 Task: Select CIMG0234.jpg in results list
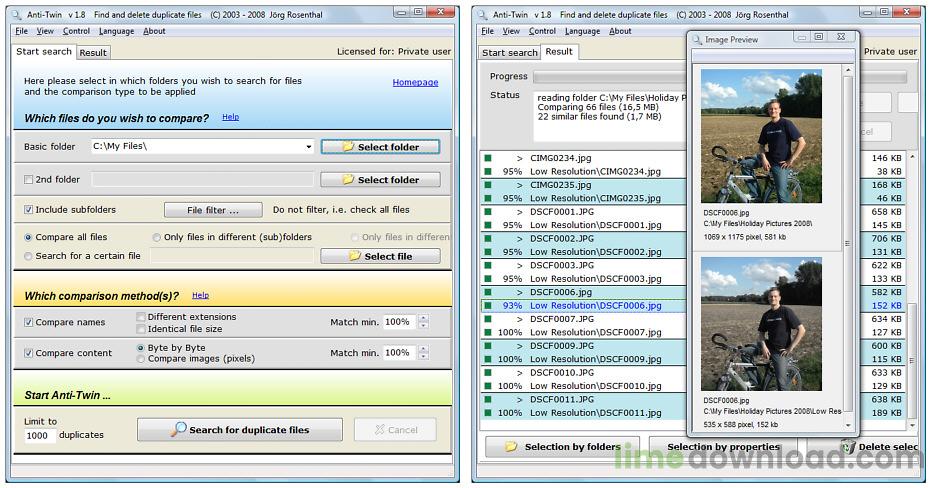(x=561, y=158)
